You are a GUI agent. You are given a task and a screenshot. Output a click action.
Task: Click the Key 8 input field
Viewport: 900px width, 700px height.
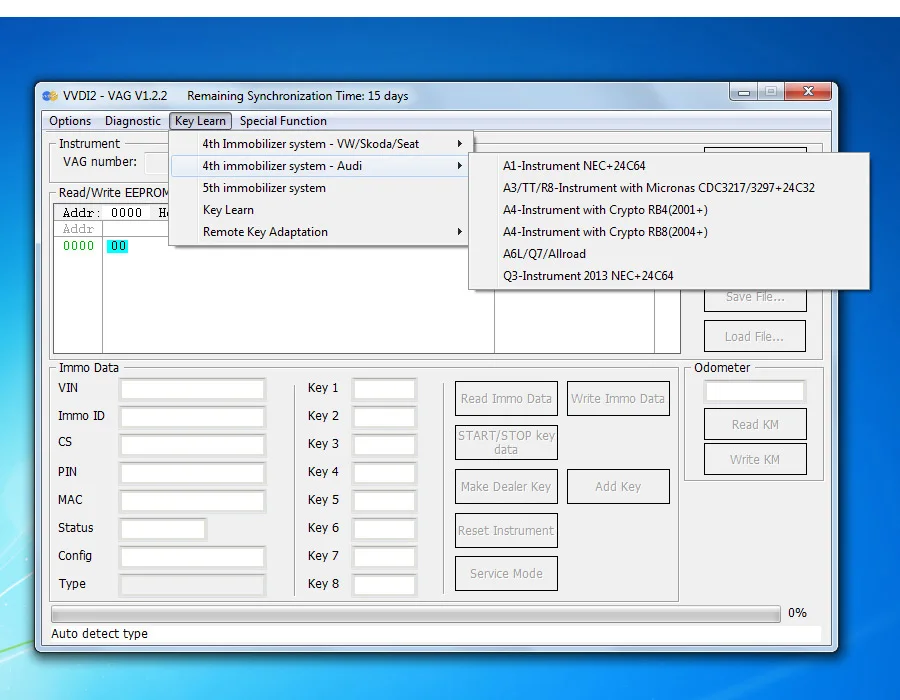click(384, 585)
